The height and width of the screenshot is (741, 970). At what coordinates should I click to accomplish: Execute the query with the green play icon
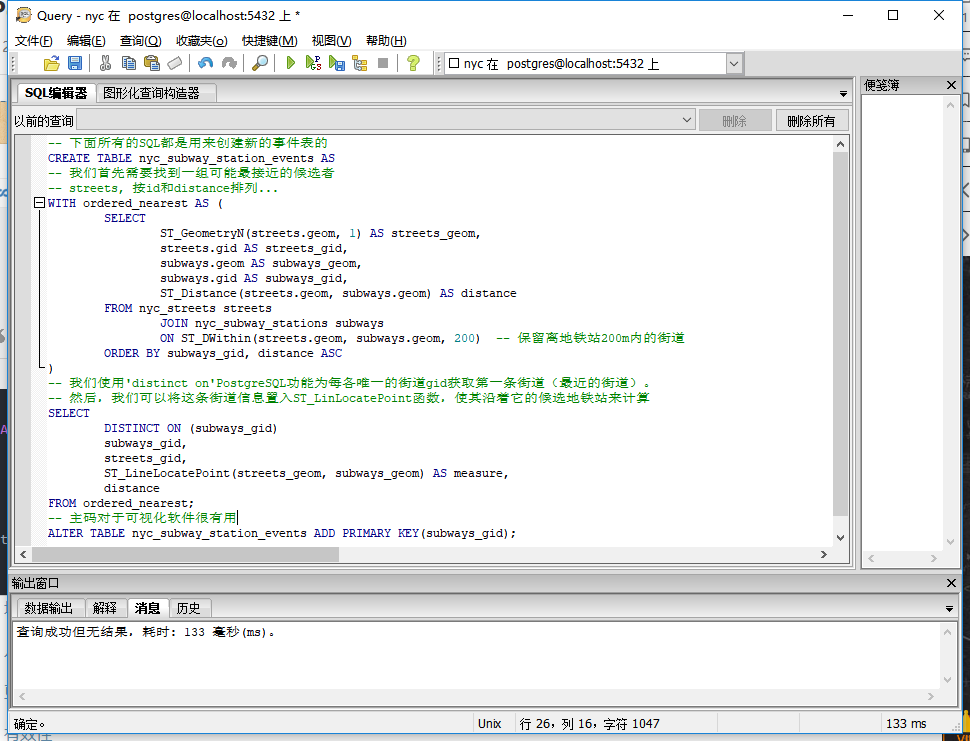pos(290,63)
